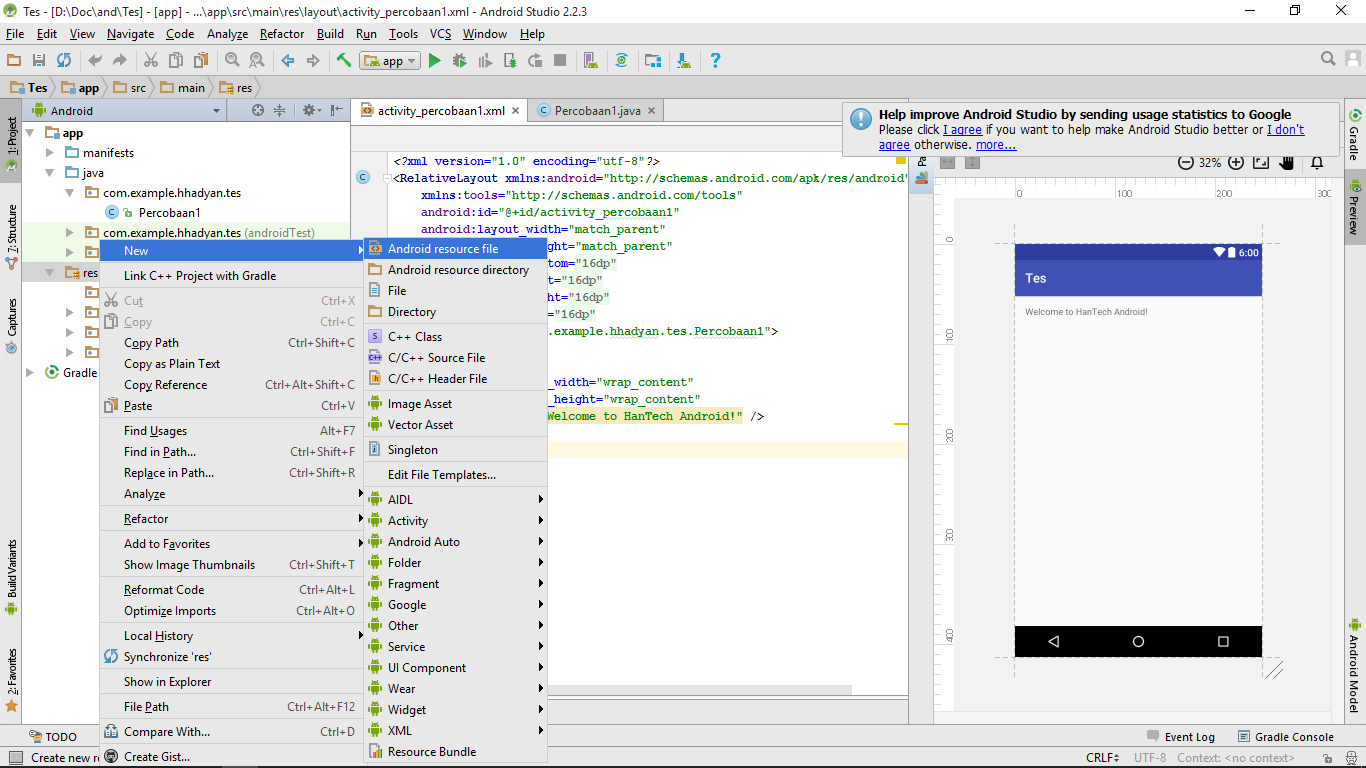The image size is (1366, 768).
Task: Collapse the app module tree node
Action: click(30, 133)
